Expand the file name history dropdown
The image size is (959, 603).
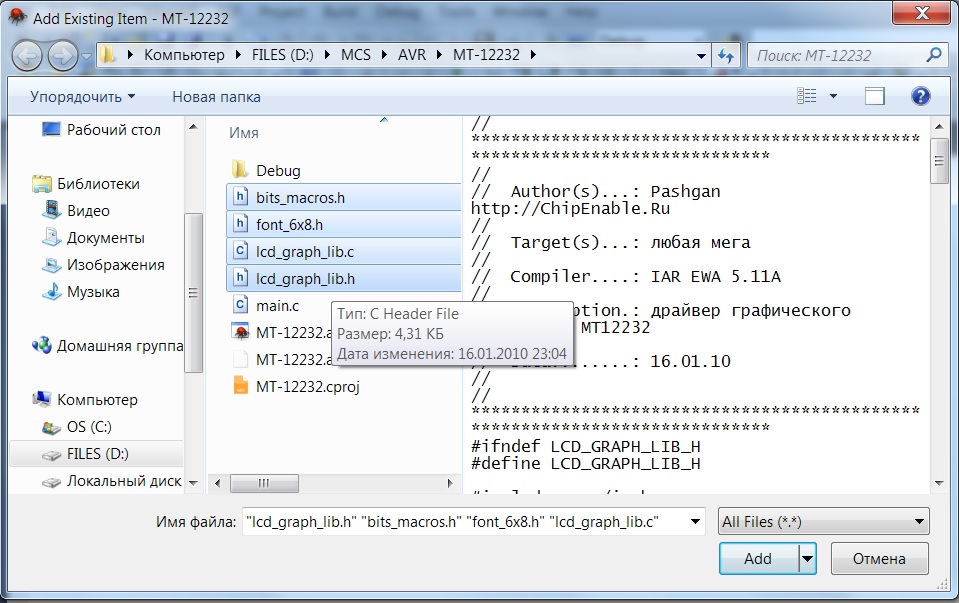pos(692,522)
